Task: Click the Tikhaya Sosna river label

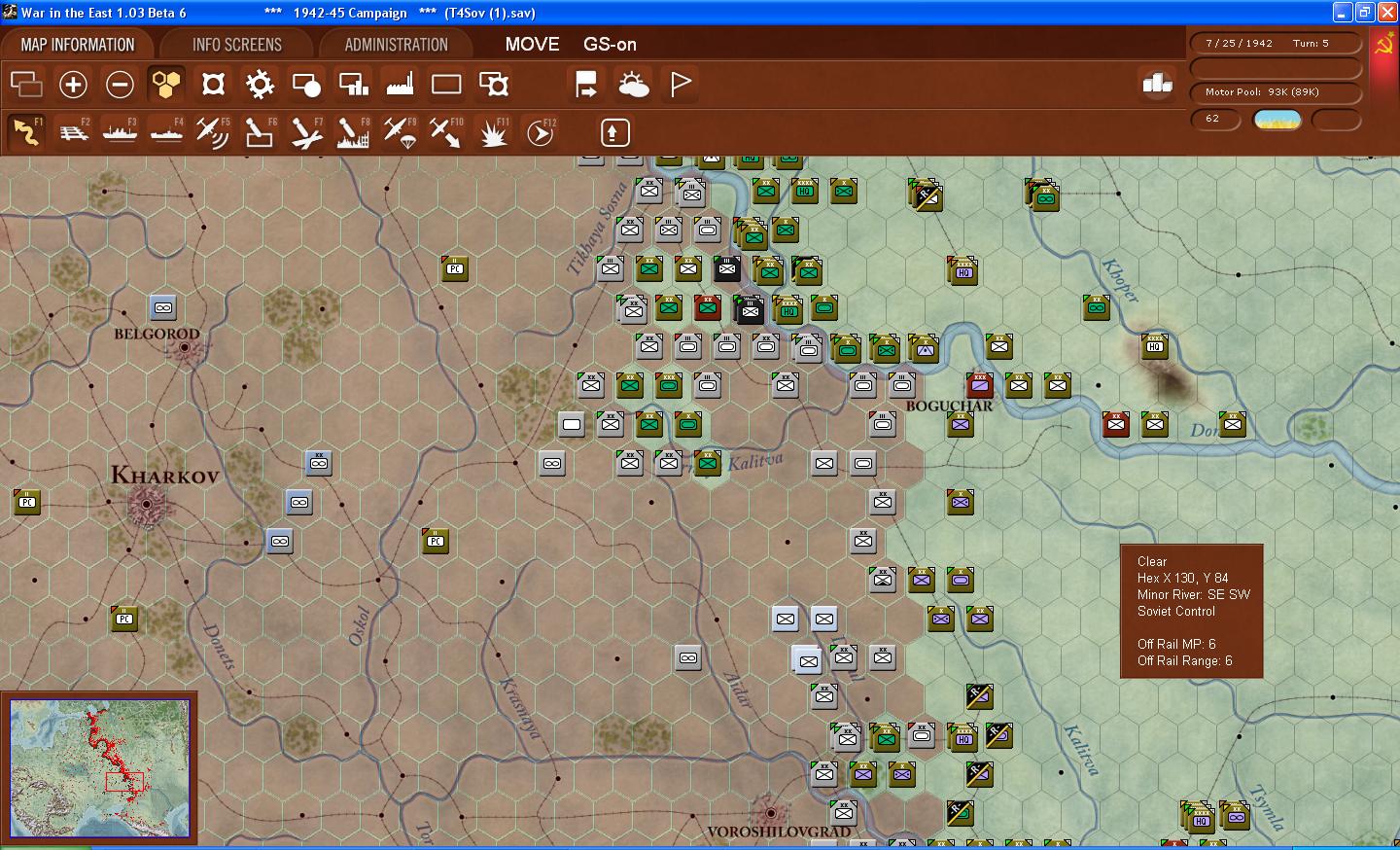Action: click(598, 228)
